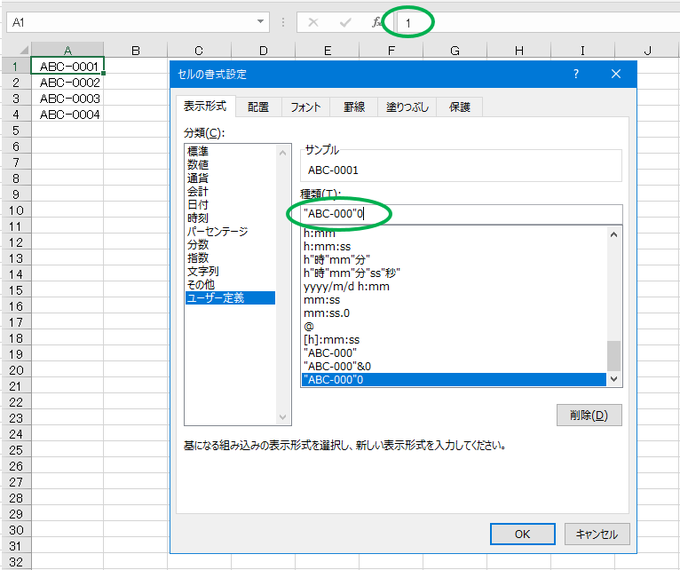Select cell A1 containing ABC-0001
This screenshot has height=570, width=680.
pos(68,66)
